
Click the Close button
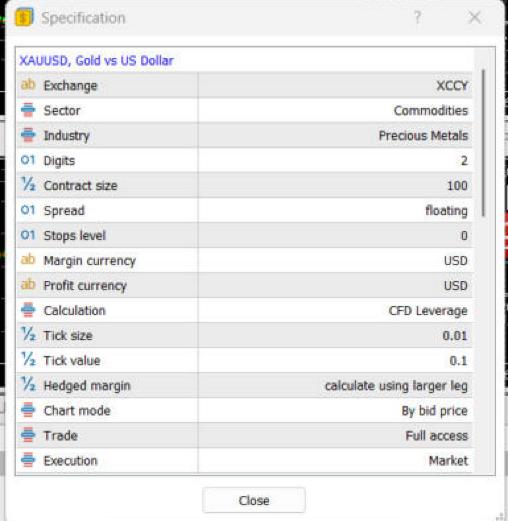(254, 500)
